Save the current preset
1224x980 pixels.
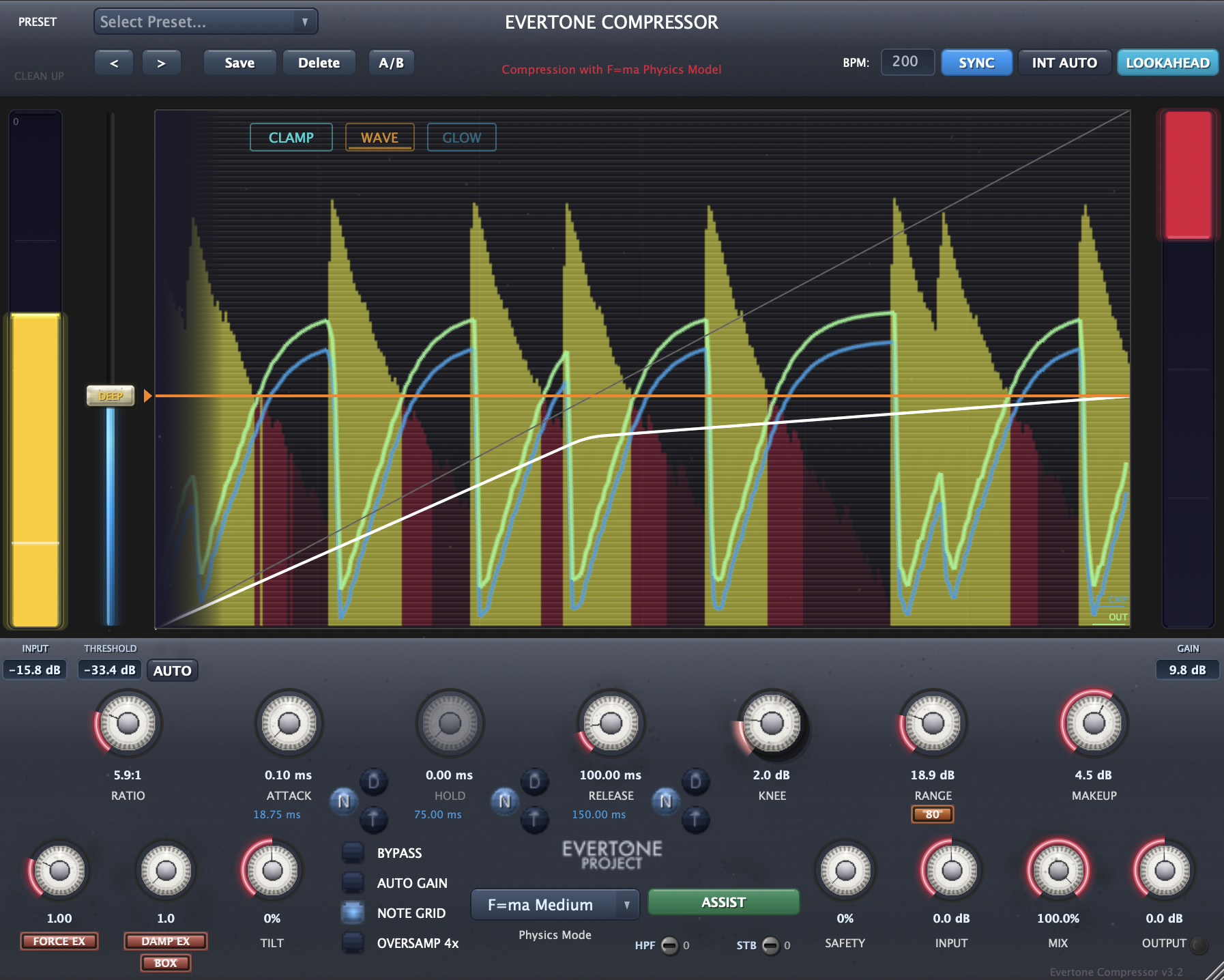(x=239, y=62)
